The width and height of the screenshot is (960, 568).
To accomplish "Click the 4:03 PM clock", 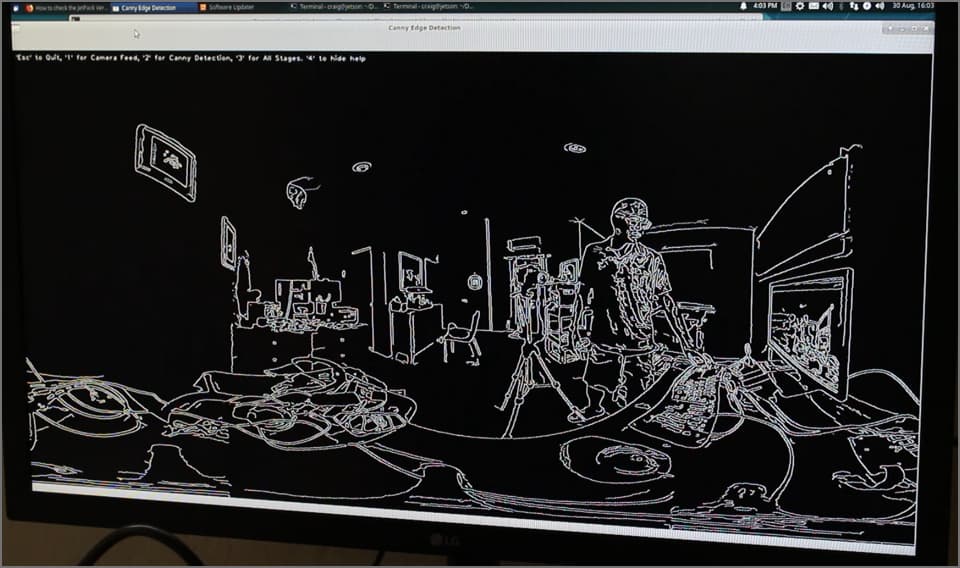I will [765, 6].
